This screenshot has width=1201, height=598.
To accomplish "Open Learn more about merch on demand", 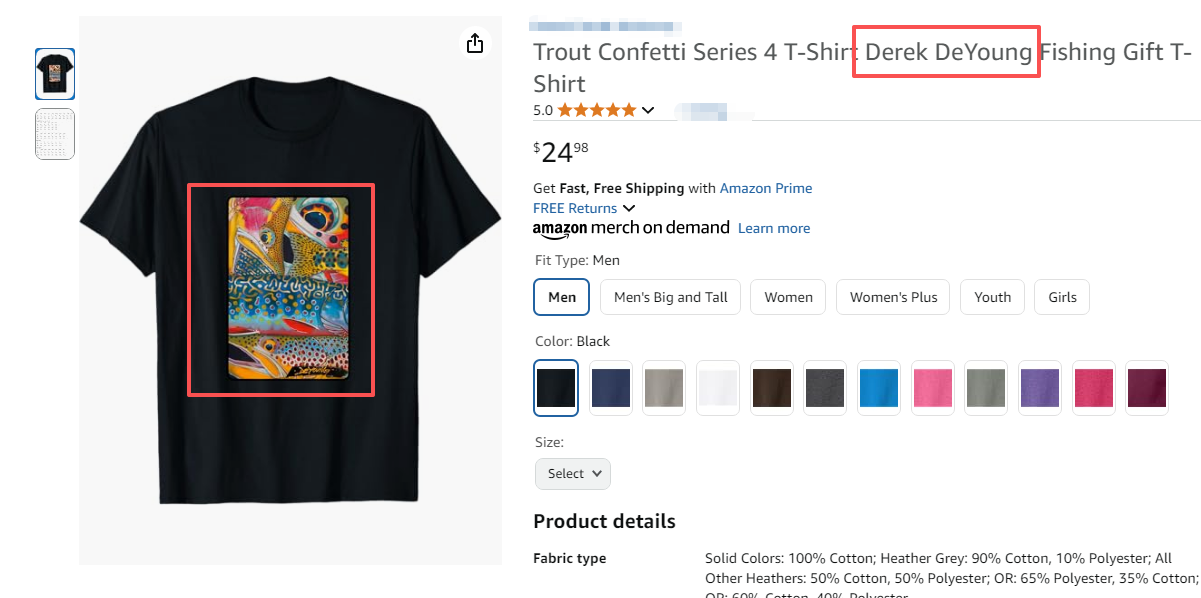I will pos(774,228).
